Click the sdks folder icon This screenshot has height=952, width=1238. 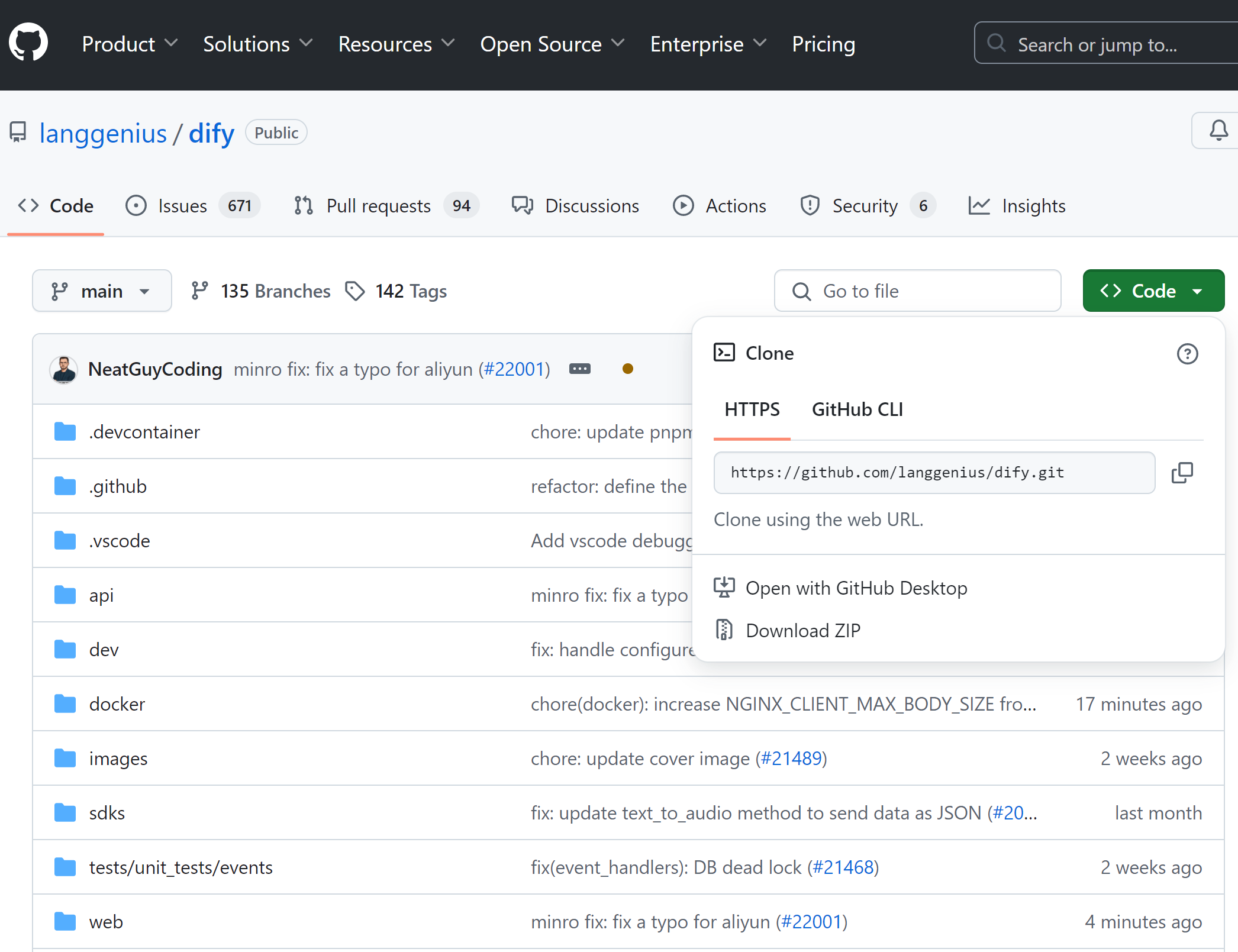coord(65,813)
